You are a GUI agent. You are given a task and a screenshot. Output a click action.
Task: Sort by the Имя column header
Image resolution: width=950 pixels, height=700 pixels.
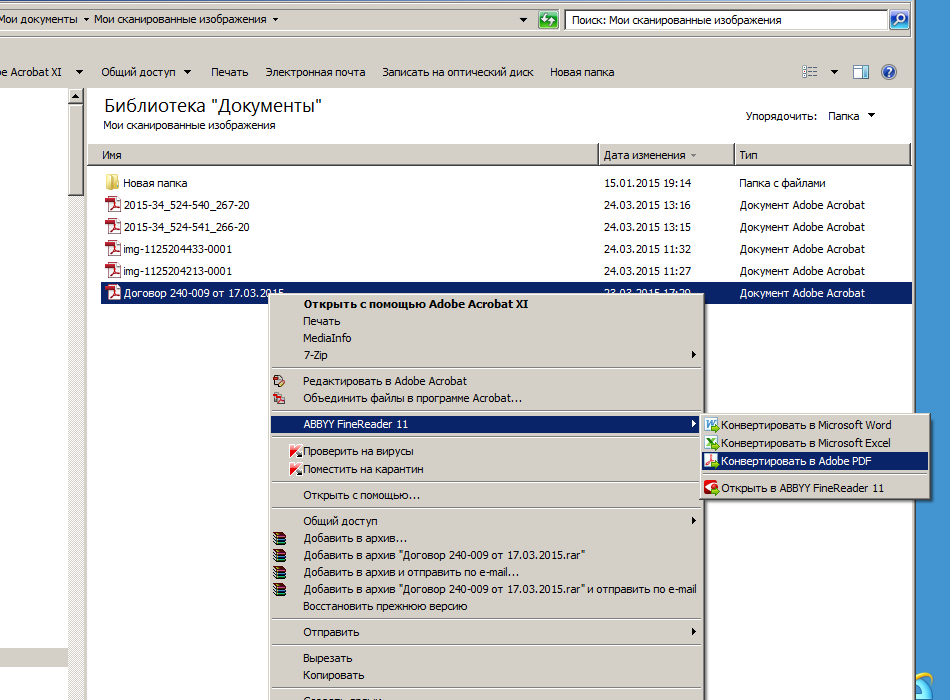(343, 155)
